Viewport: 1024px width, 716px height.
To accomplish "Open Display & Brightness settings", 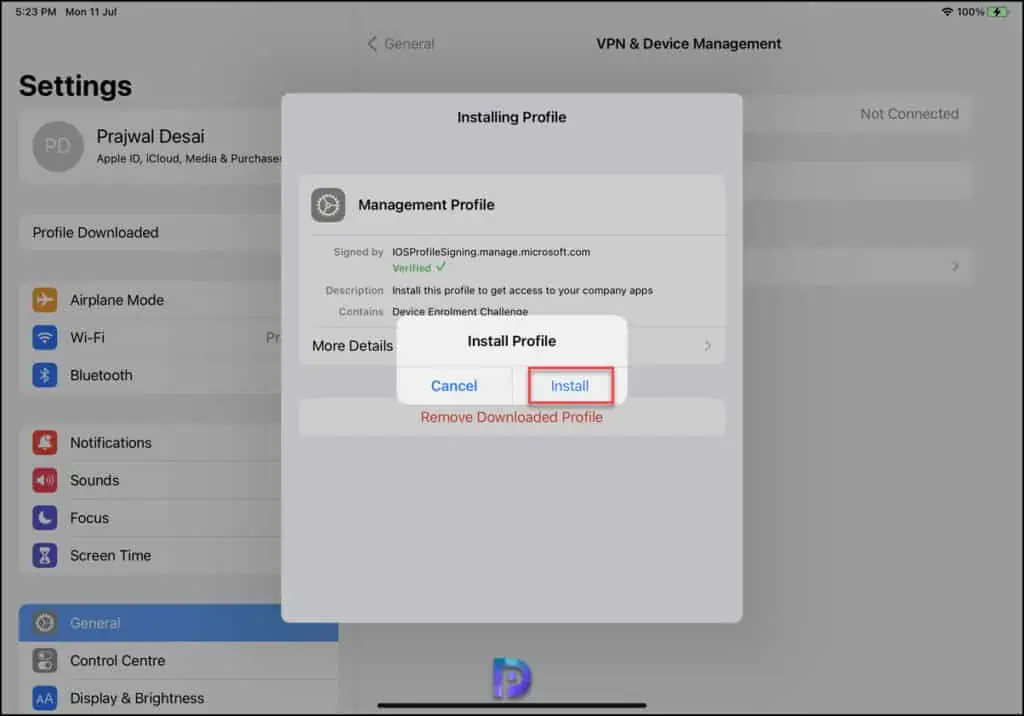I will pyautogui.click(x=178, y=698).
